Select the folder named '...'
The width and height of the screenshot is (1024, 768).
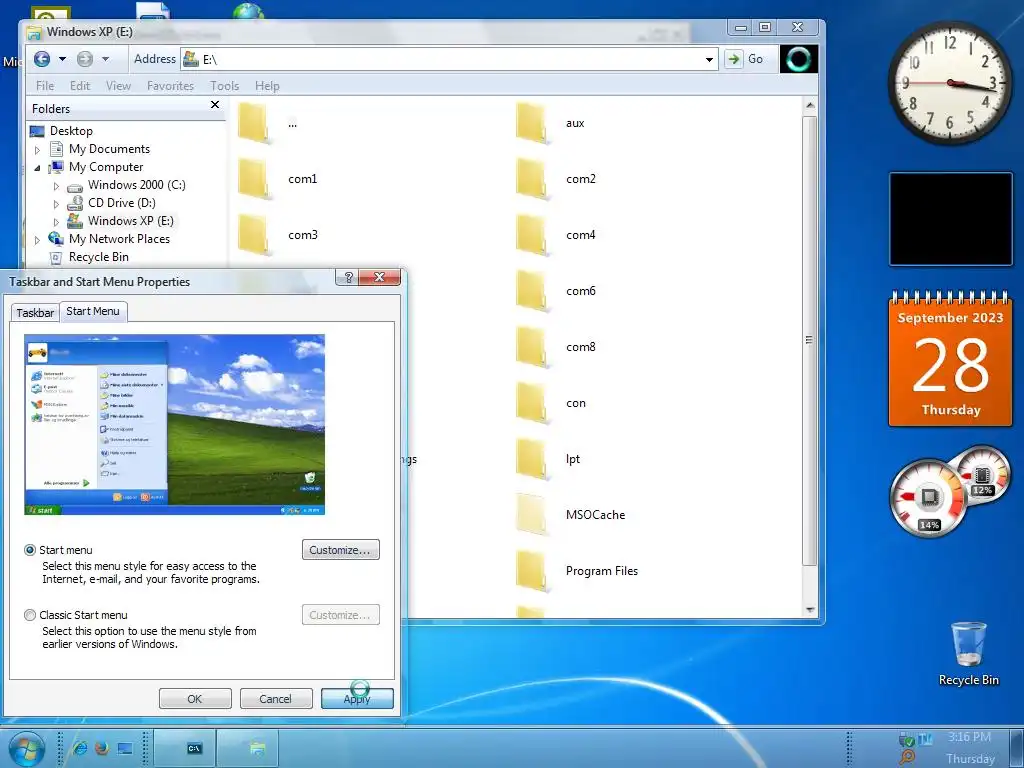point(254,123)
